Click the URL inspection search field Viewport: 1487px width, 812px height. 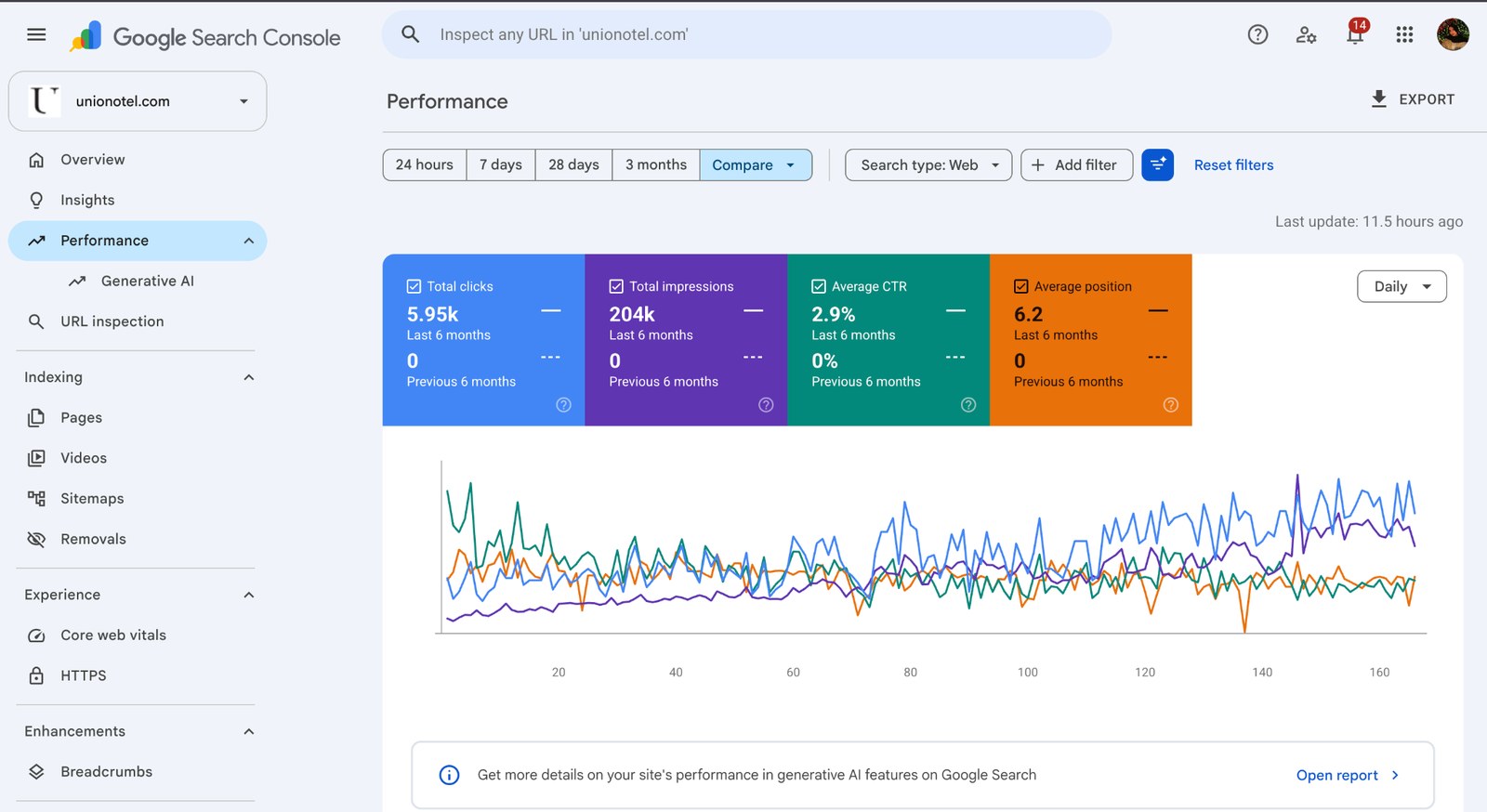pyautogui.click(x=746, y=34)
